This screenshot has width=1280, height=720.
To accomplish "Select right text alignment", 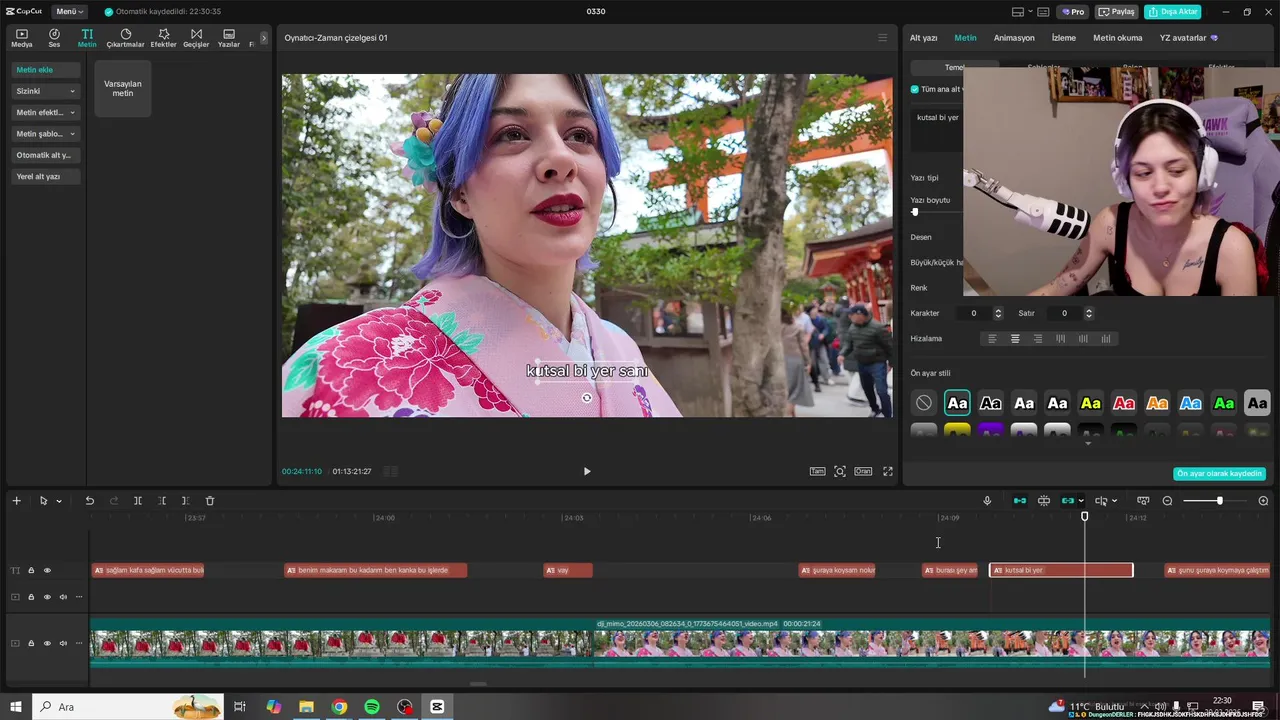I will [x=1038, y=339].
